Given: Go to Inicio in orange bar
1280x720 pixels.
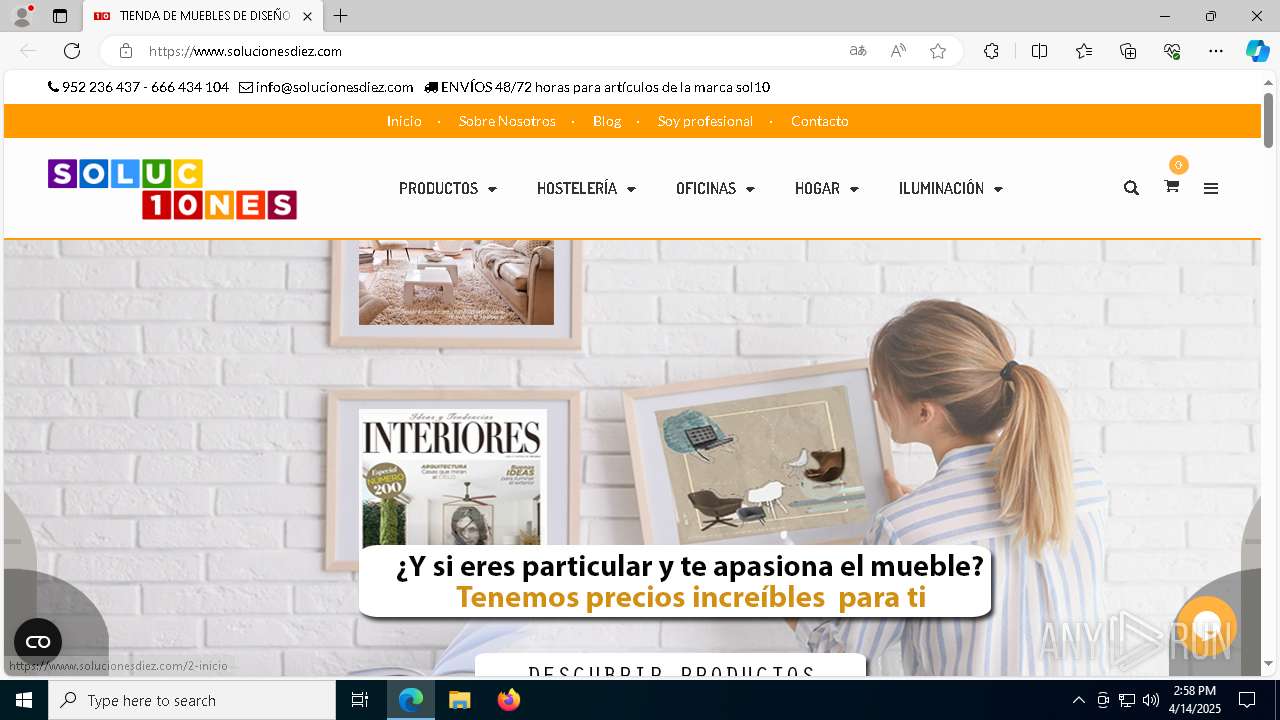Looking at the screenshot, I should [404, 121].
